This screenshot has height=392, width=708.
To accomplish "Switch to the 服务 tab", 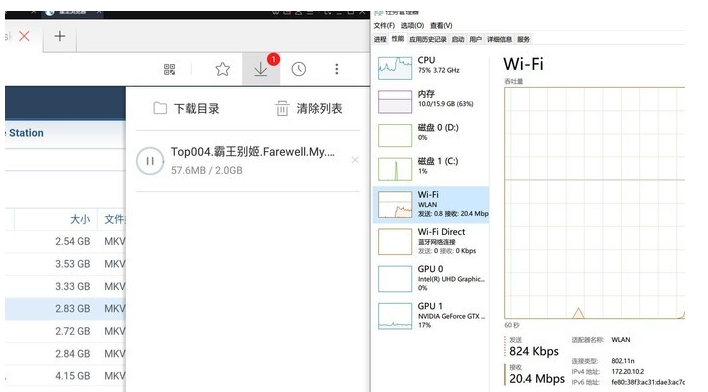I will 523,39.
